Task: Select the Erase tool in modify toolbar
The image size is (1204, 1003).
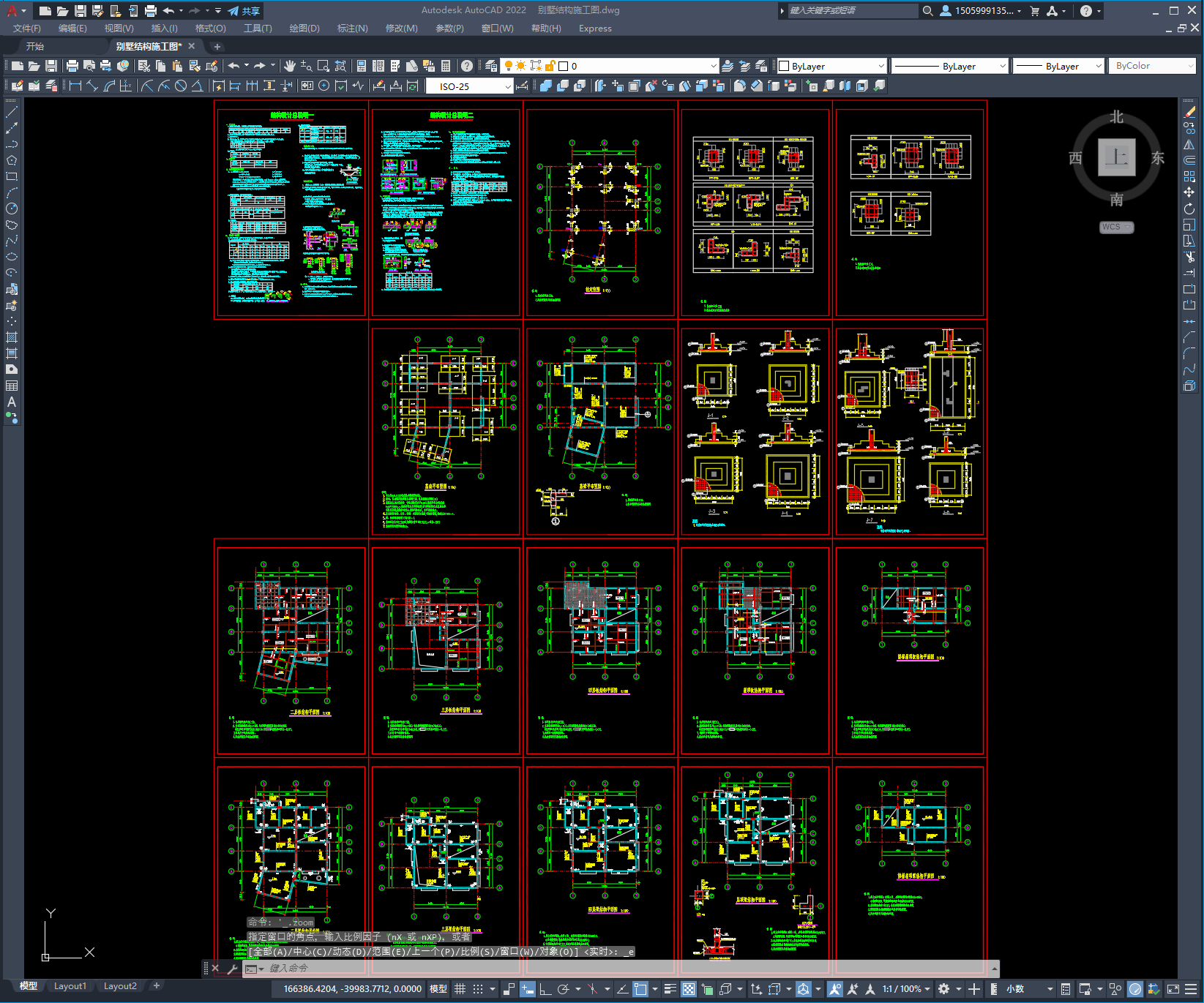Action: coord(1189,112)
